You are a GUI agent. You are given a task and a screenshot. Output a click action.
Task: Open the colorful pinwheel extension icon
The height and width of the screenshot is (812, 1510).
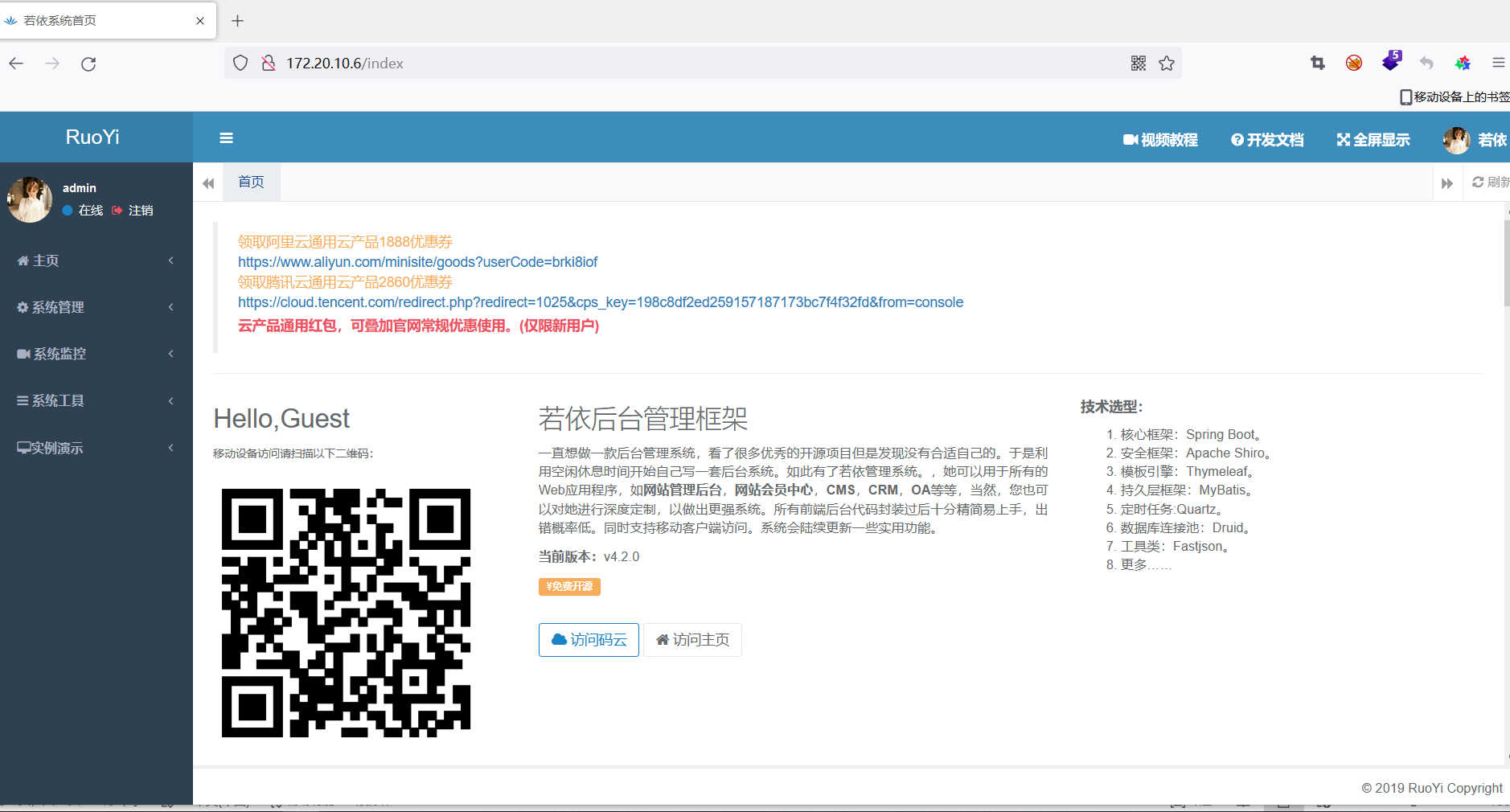pyautogui.click(x=1463, y=63)
